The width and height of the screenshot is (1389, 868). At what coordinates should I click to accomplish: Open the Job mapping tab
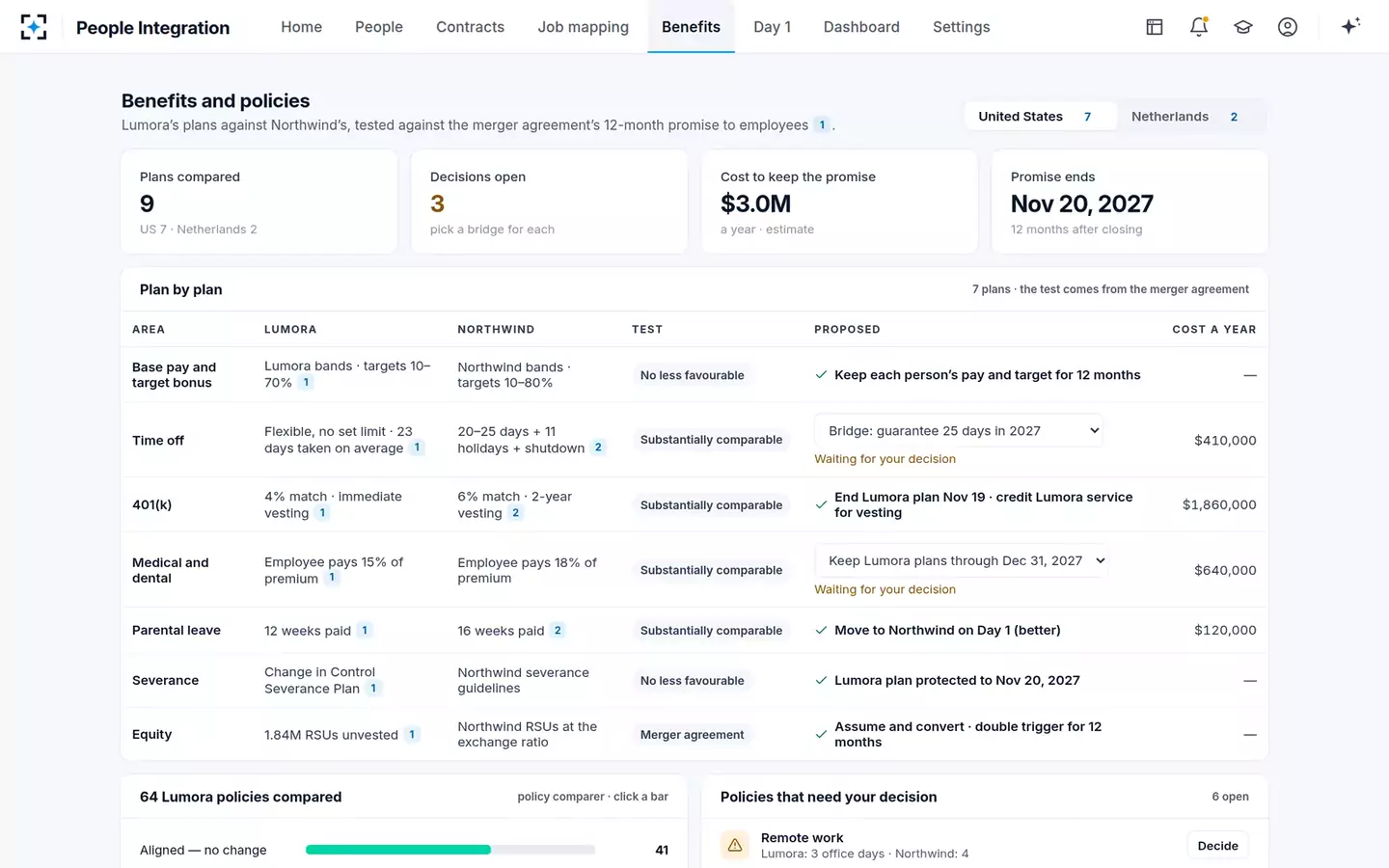pyautogui.click(x=584, y=27)
